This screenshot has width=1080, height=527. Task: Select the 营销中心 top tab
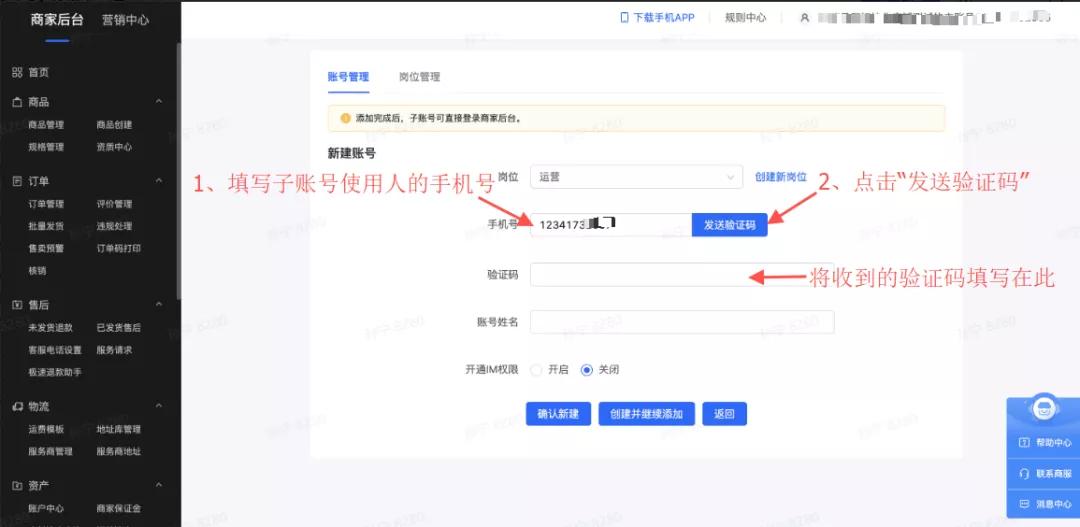125,20
